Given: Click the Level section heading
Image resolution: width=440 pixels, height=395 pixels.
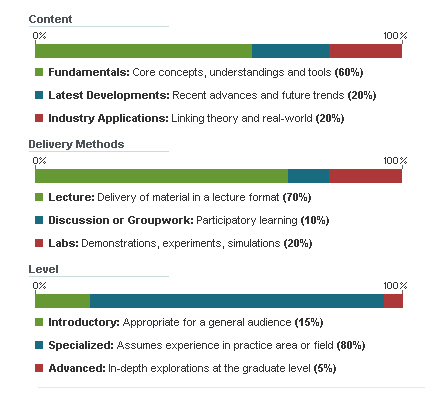Looking at the screenshot, I should coord(43,269).
